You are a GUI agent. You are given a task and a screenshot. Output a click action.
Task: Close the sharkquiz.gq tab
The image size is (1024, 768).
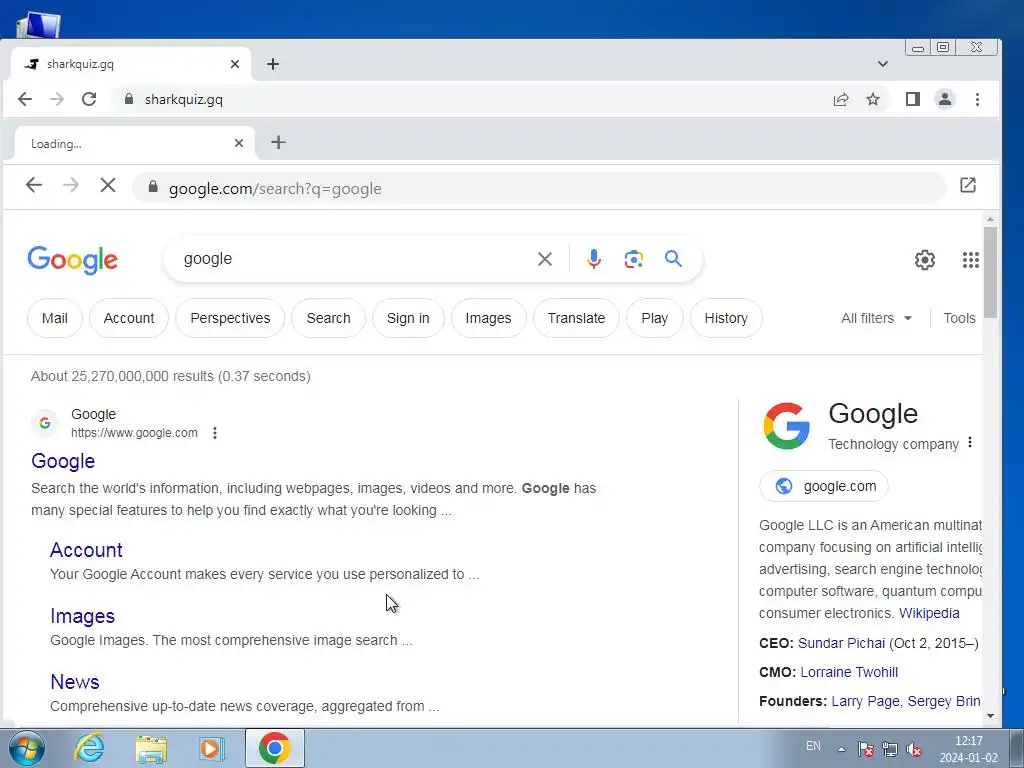235,64
